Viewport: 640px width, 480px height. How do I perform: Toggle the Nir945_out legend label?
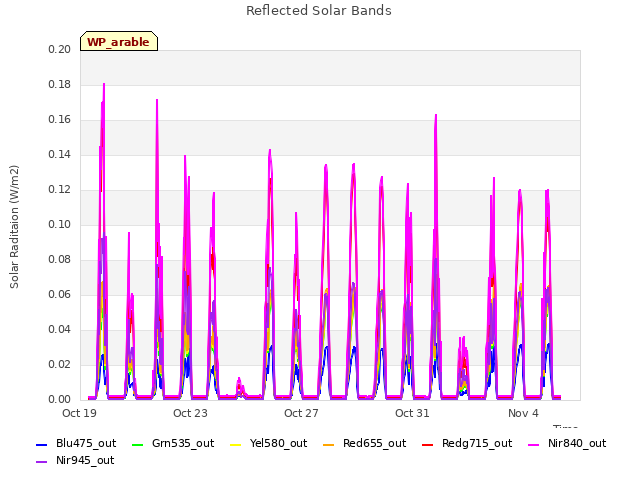click(x=85, y=460)
